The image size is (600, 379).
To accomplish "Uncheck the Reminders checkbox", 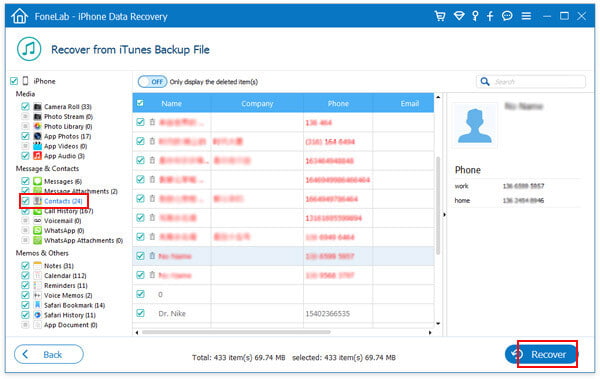I will [x=25, y=285].
